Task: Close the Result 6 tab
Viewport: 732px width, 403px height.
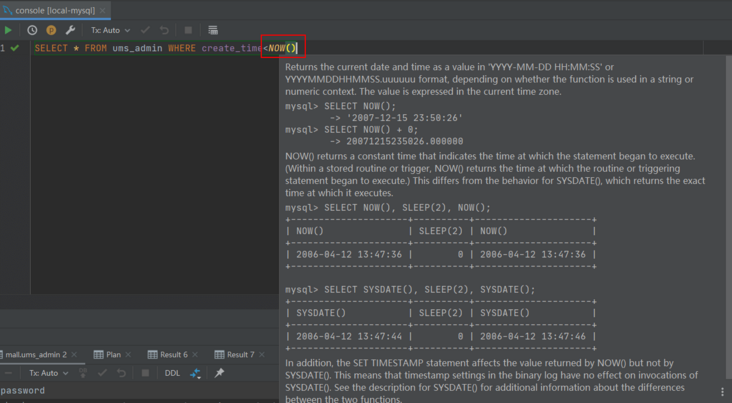Action: coord(196,354)
